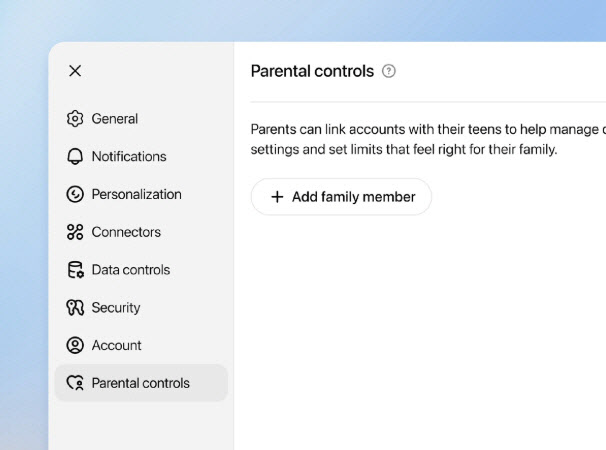The image size is (606, 450).
Task: Click the Notifications bell icon
Action: point(75,157)
